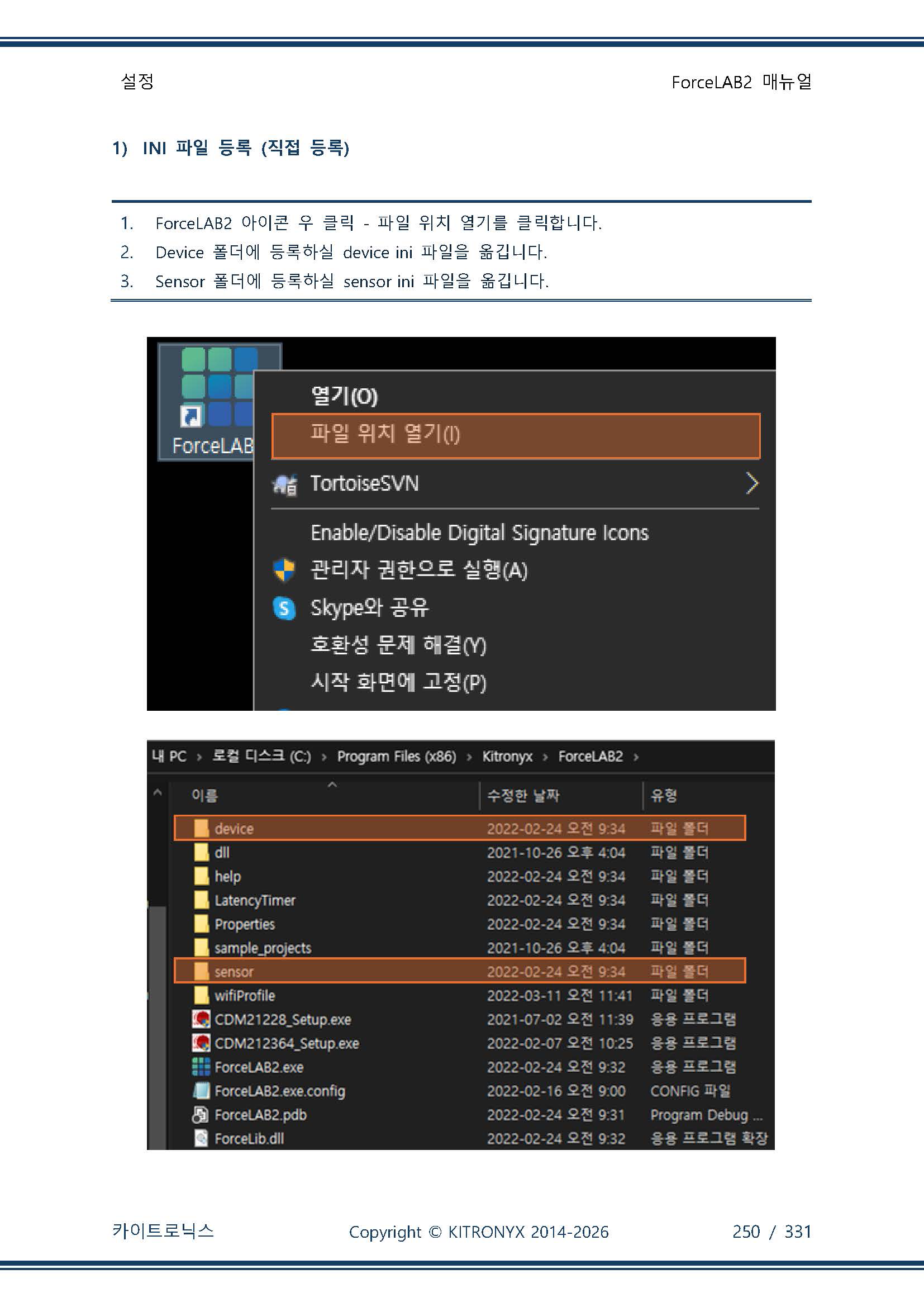Click the ForceLib.dll file icon
This screenshot has height=1307, width=924.
(201, 1138)
